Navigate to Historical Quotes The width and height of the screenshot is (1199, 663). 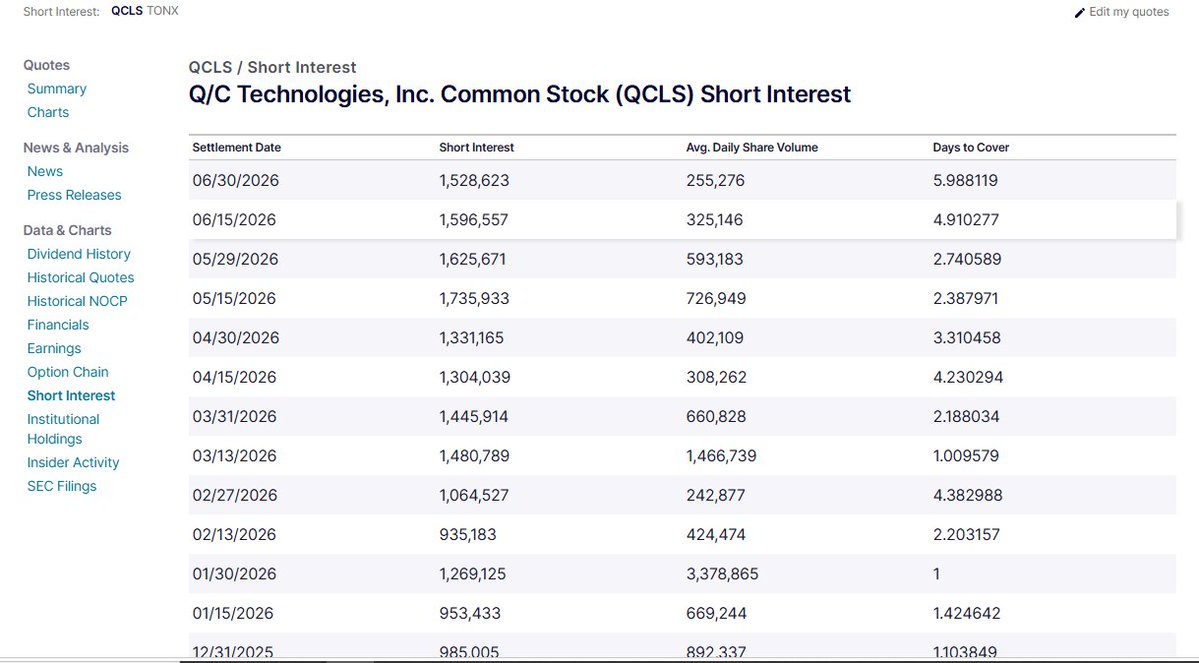80,278
